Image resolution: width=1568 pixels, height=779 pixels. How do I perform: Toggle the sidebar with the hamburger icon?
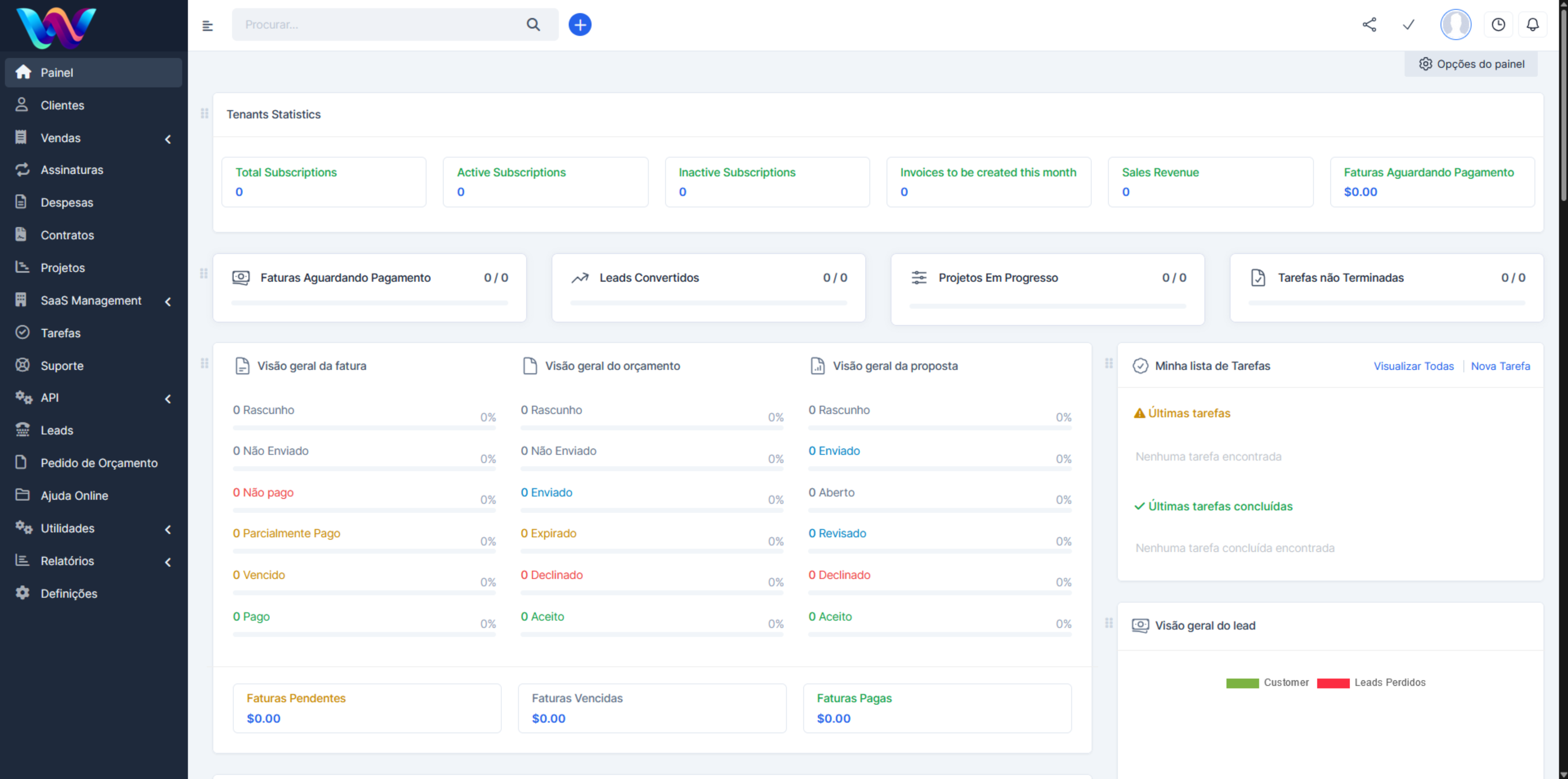tap(207, 25)
